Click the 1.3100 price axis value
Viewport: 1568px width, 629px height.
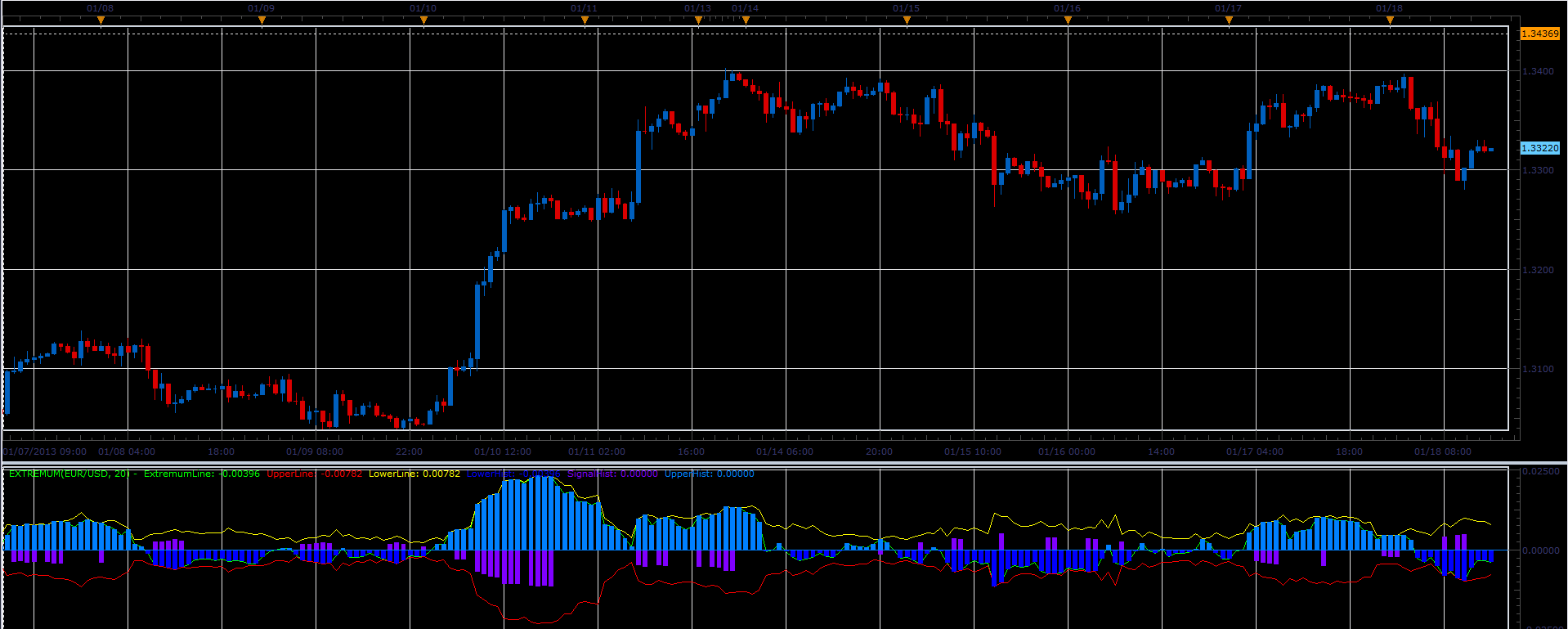click(1538, 369)
